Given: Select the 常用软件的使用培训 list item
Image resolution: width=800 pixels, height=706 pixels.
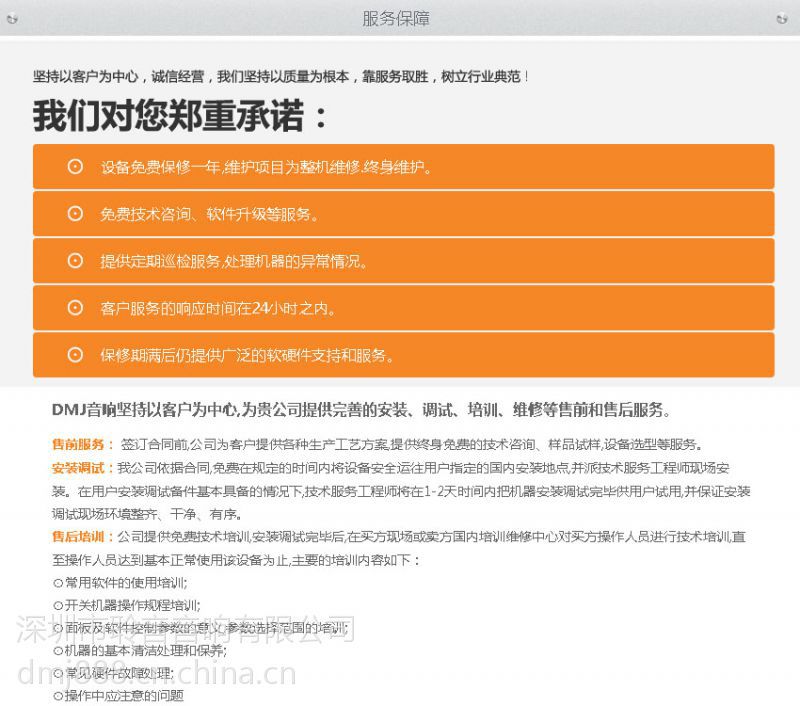Looking at the screenshot, I should point(124,582).
